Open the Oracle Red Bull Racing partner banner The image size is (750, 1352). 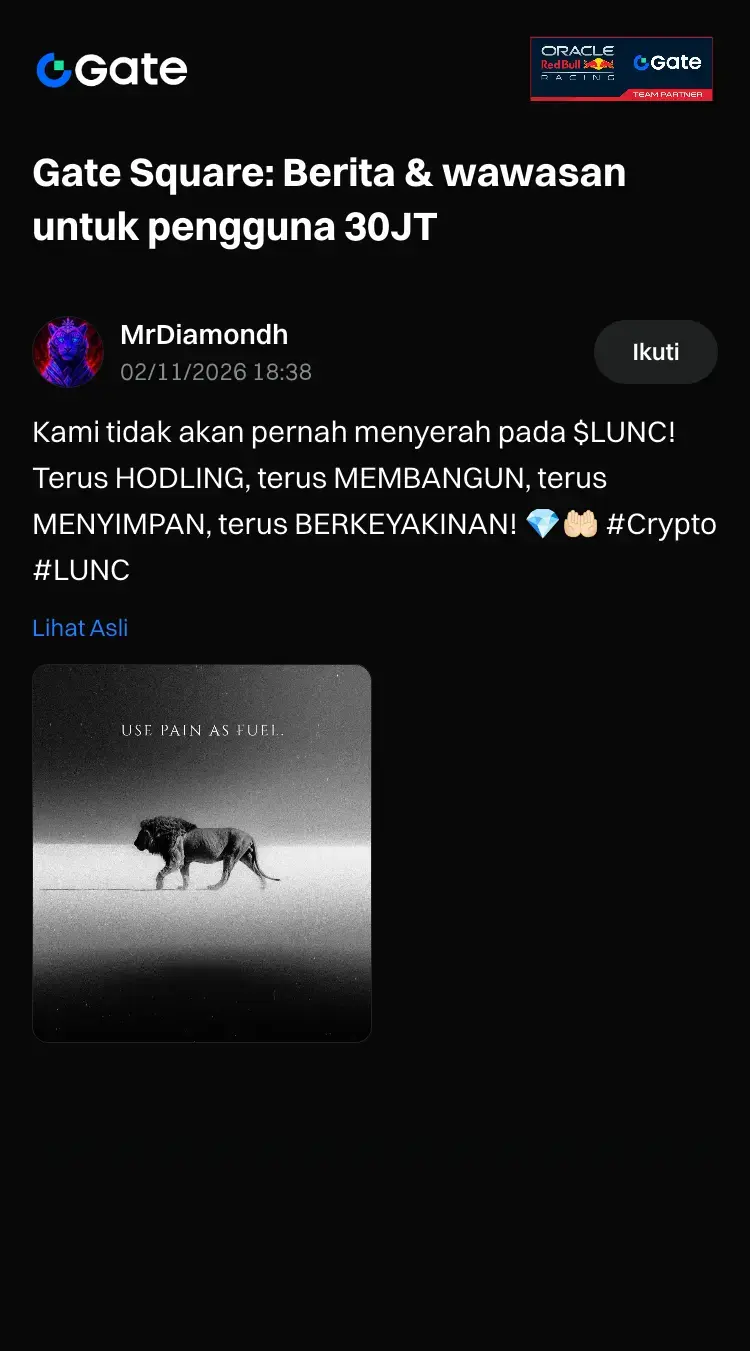point(621,69)
